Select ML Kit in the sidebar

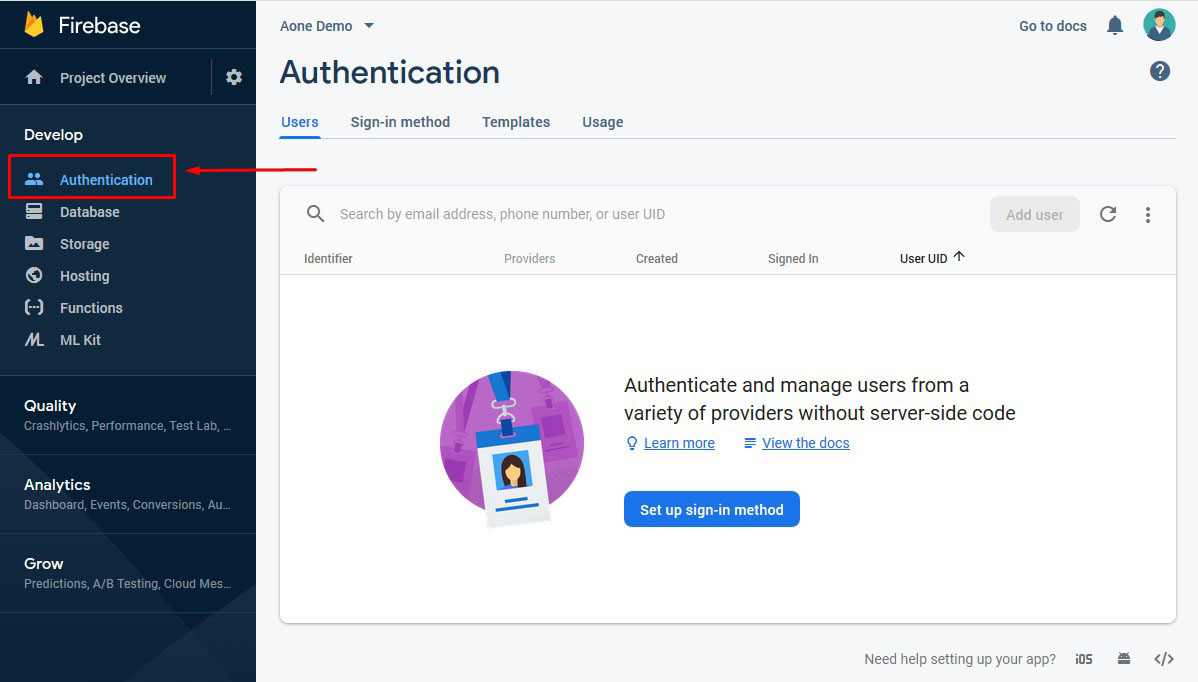80,340
